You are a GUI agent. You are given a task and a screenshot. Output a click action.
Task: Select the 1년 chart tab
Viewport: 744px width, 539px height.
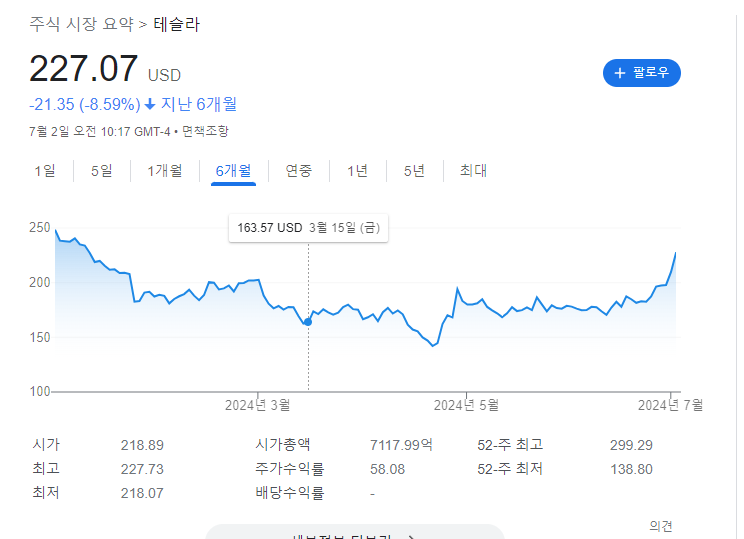coord(357,171)
